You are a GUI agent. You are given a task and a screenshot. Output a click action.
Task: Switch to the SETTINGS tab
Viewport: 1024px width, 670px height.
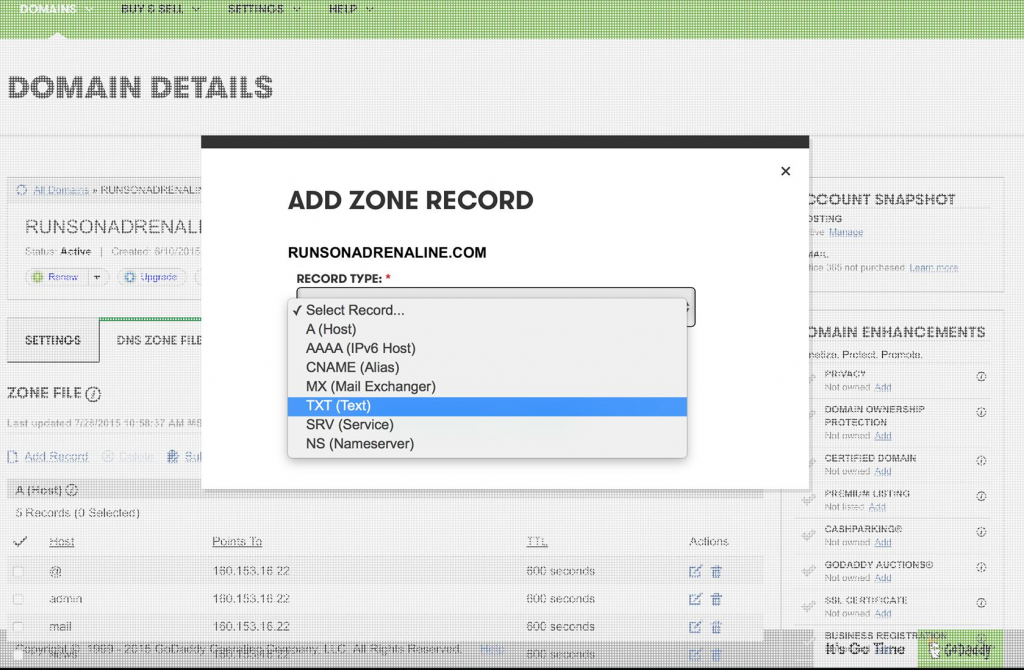click(53, 340)
